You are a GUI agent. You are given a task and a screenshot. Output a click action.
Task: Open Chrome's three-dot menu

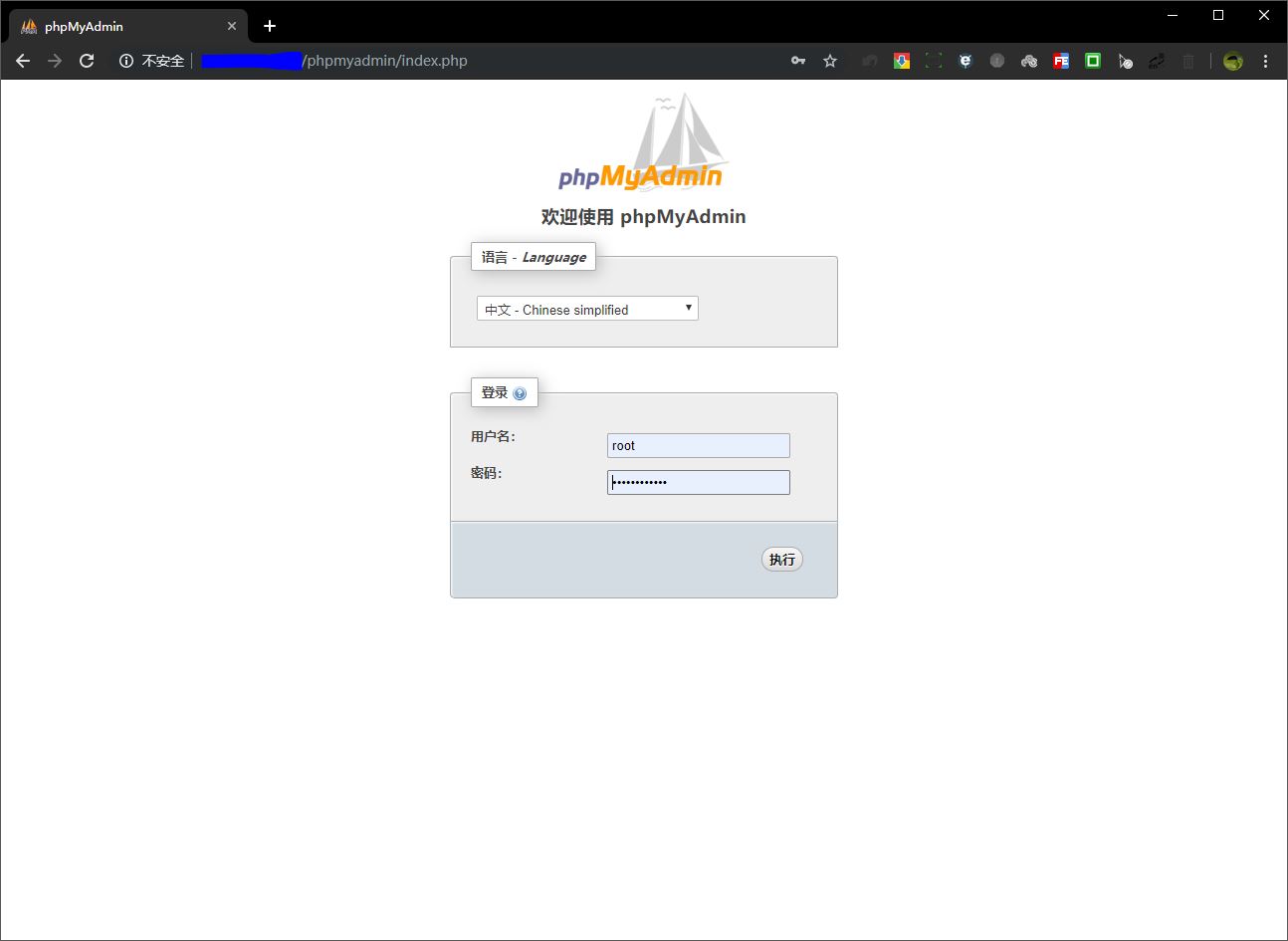coord(1265,61)
